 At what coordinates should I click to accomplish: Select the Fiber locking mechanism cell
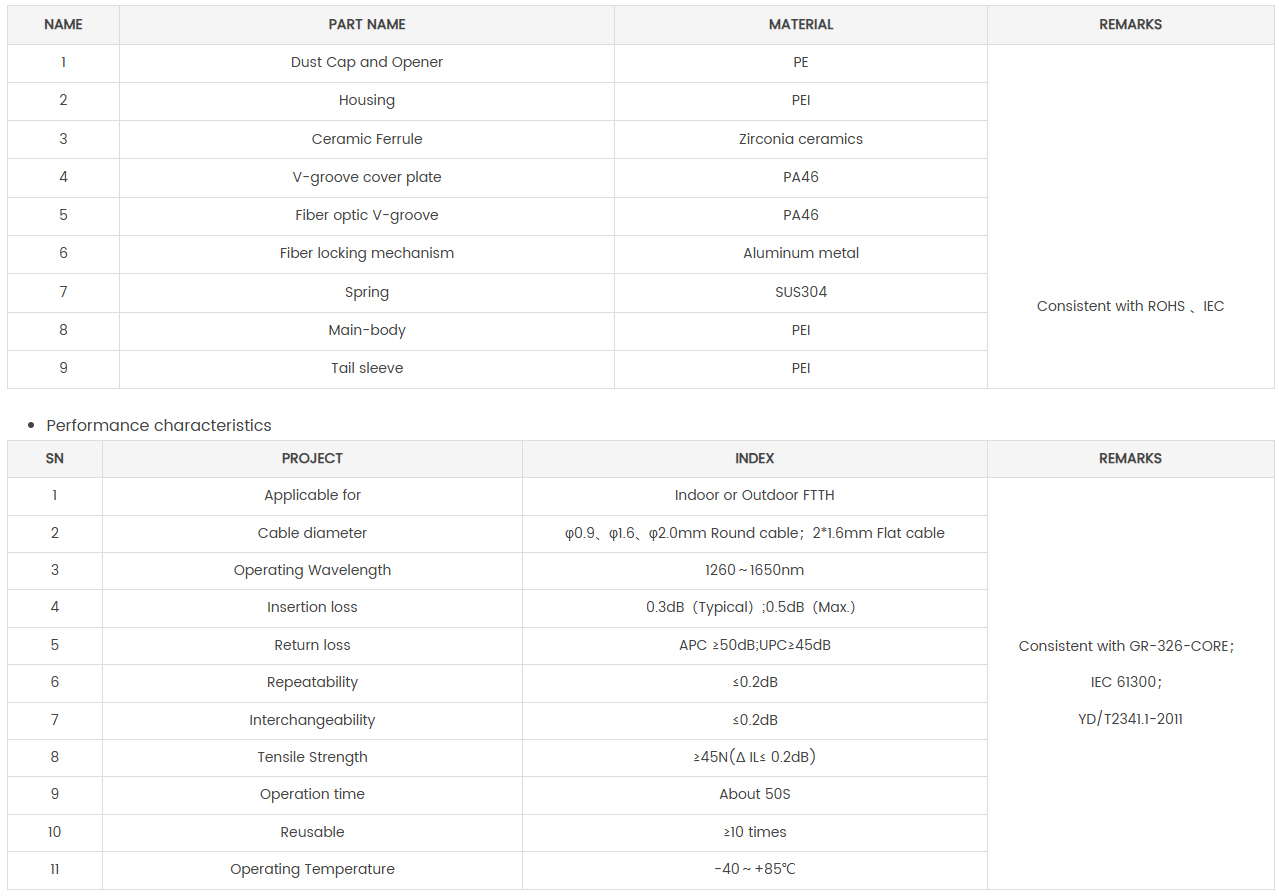(367, 253)
